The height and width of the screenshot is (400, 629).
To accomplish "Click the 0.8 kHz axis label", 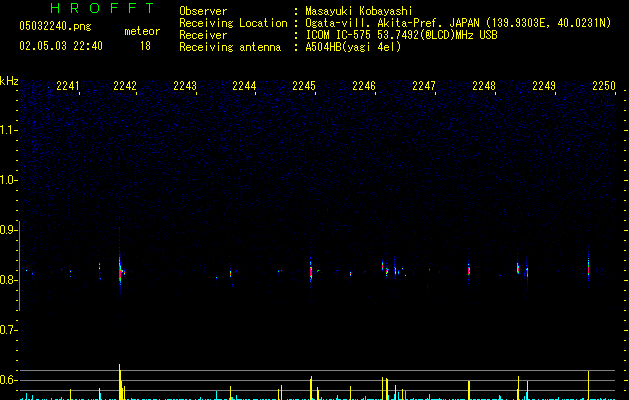I will 8,280.
